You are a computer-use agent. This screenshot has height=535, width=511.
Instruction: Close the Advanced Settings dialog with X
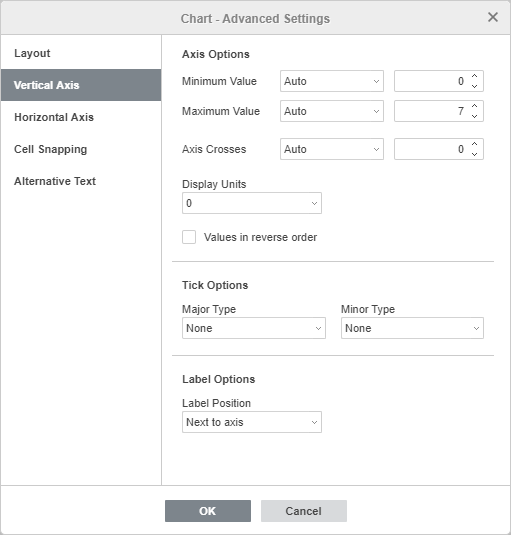point(493,17)
